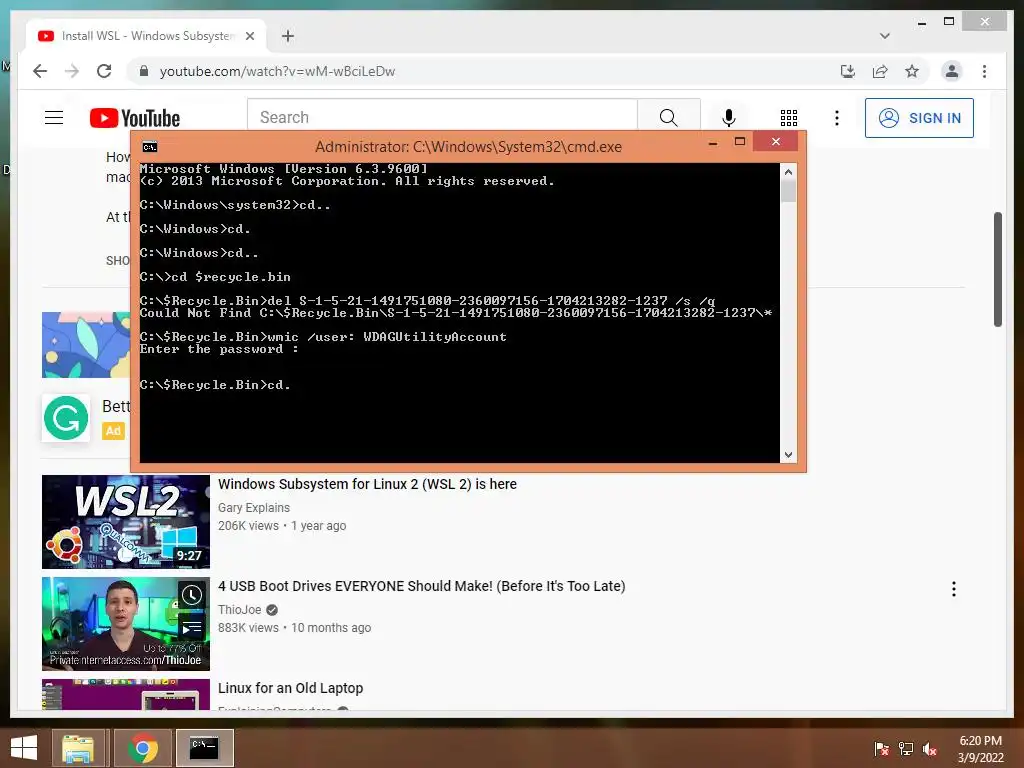Click the Grammarly ad logo
This screenshot has height=768, width=1024.
[x=66, y=418]
